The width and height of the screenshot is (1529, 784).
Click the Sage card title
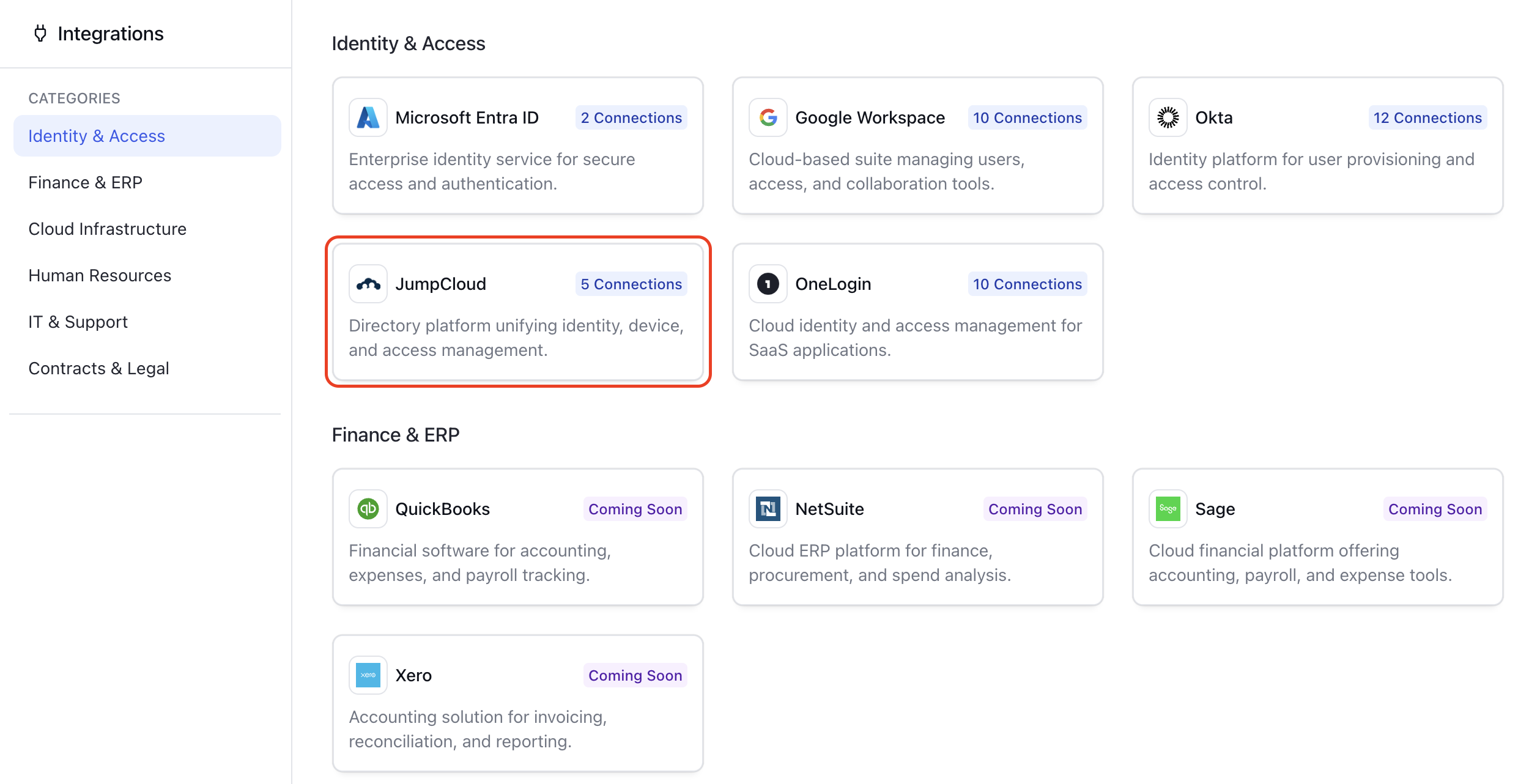pos(1215,509)
